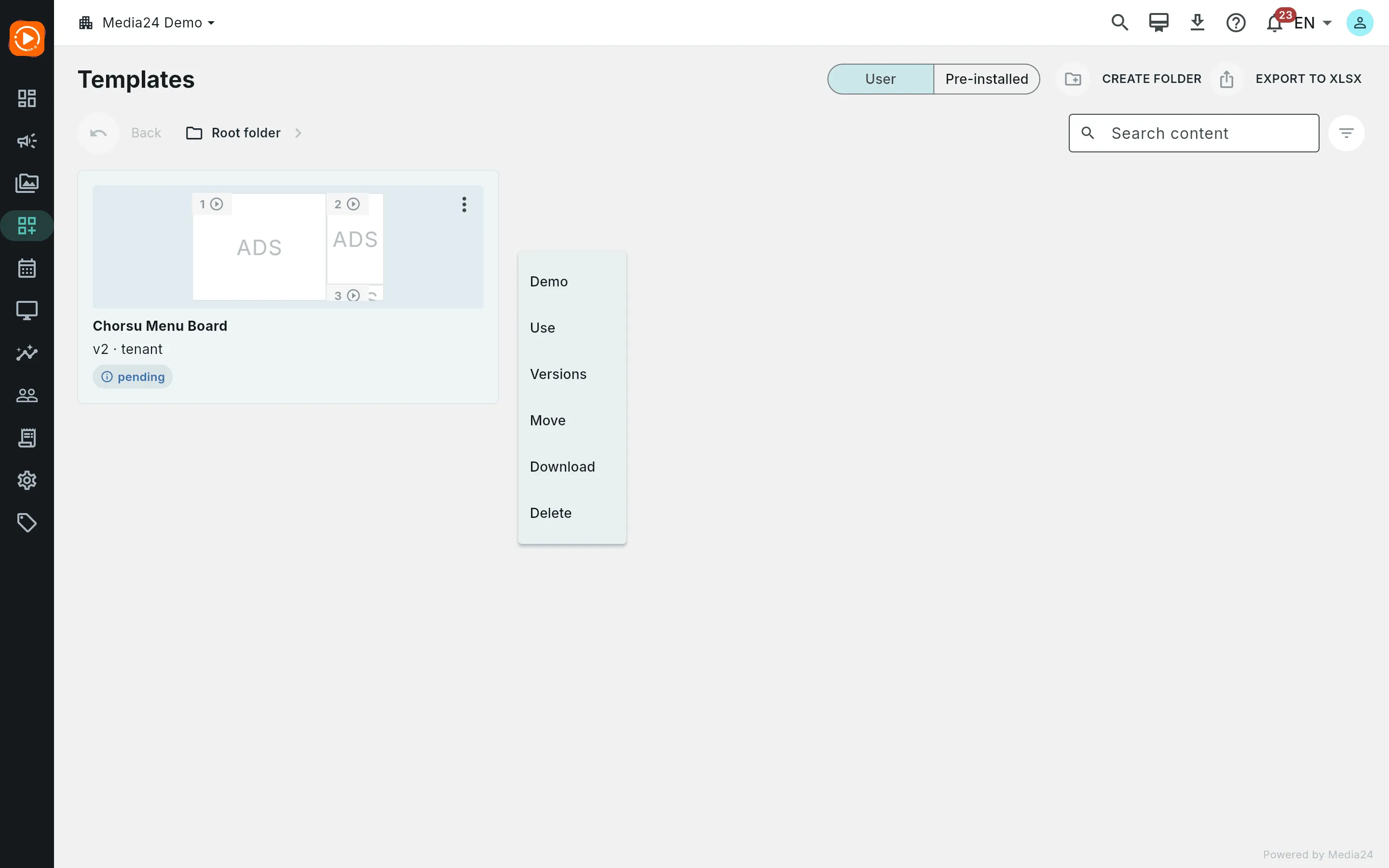The height and width of the screenshot is (868, 1389).
Task: Switch to User templates toggle
Action: 881,79
